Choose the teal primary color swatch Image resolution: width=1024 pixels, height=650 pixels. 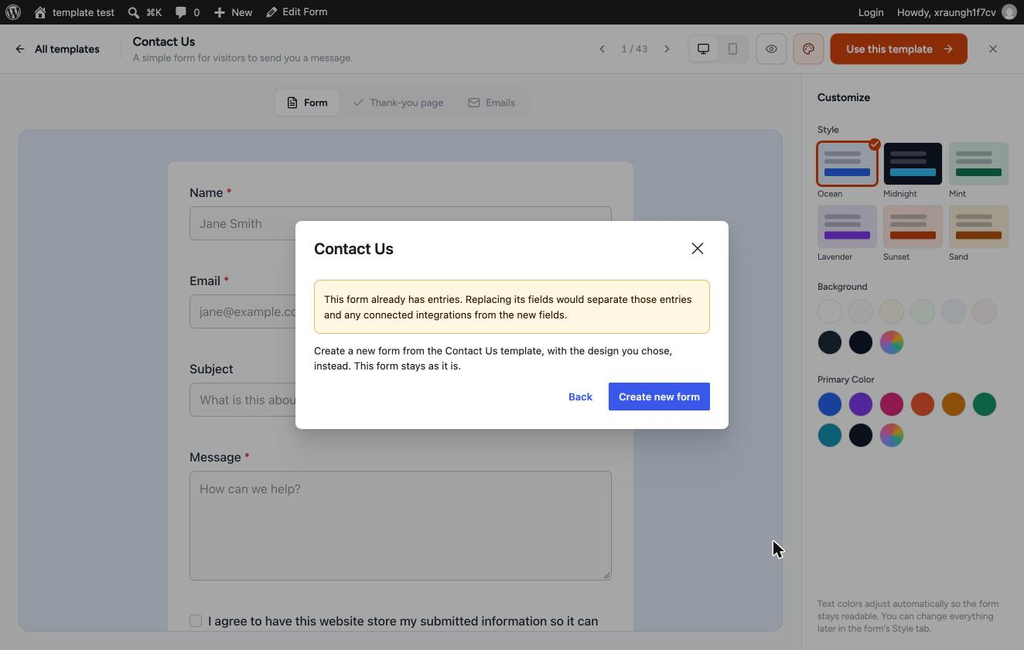(829, 435)
